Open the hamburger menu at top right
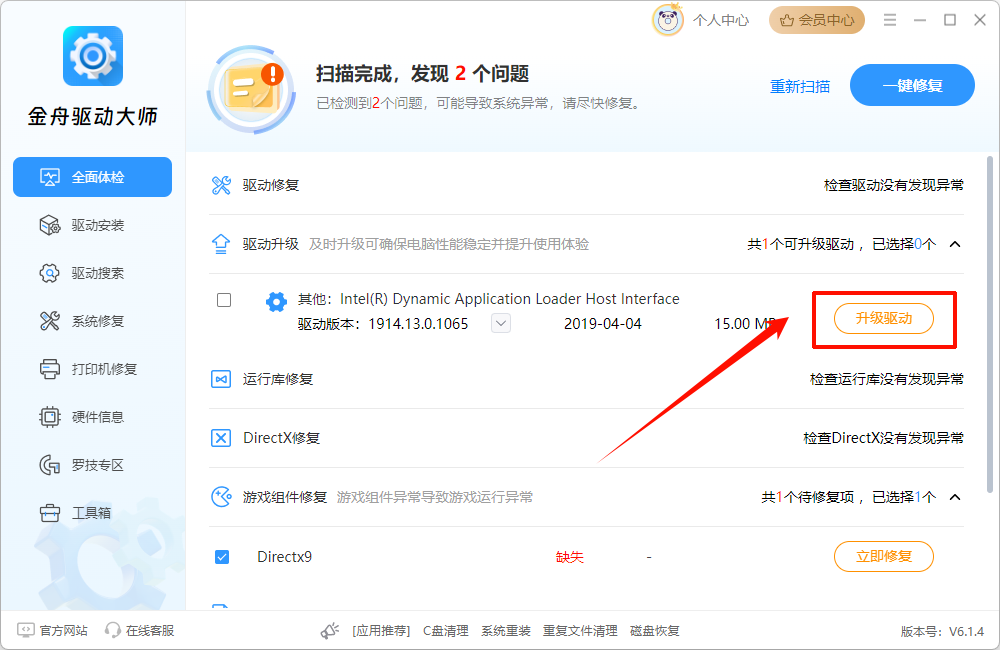 pyautogui.click(x=889, y=19)
